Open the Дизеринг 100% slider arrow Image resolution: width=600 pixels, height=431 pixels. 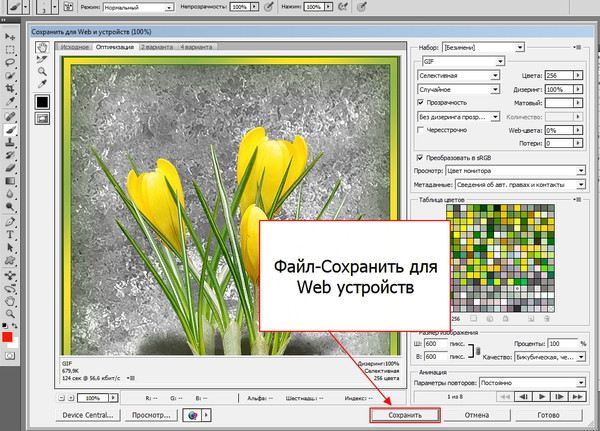(578, 90)
